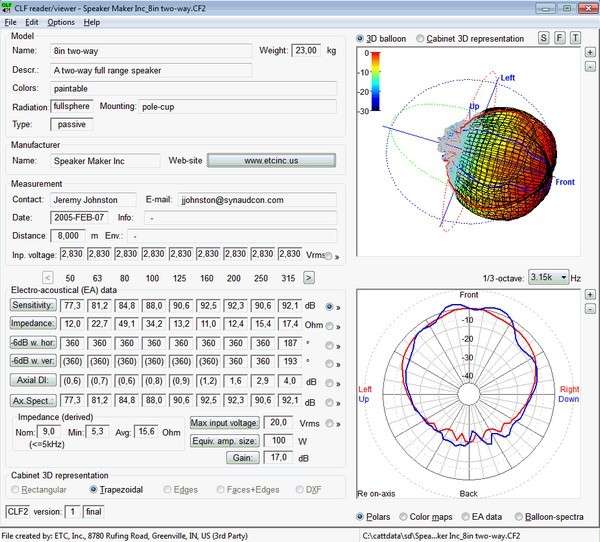Viewport: 600px width, 542px height.
Task: Zoom out the 3D balloon with minus button
Action: (590, 66)
